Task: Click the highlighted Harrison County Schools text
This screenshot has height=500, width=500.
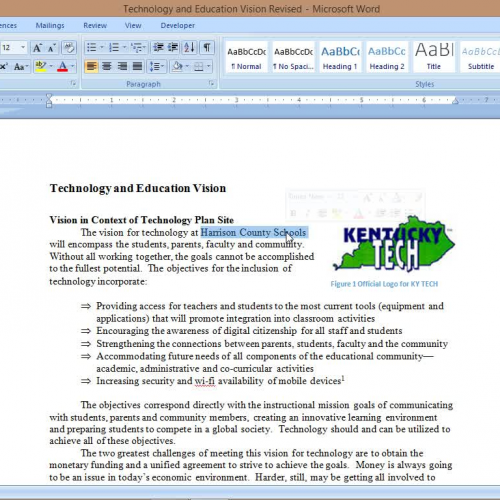Action: 253,232
